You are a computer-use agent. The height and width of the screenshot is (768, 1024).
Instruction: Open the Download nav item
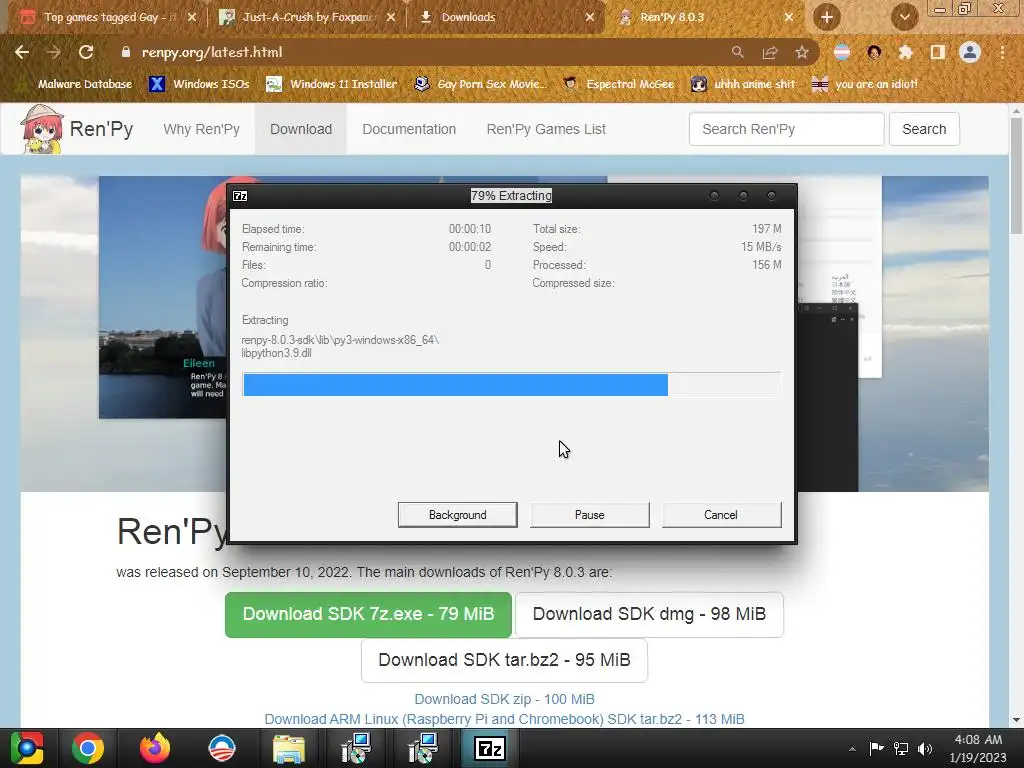pos(301,129)
